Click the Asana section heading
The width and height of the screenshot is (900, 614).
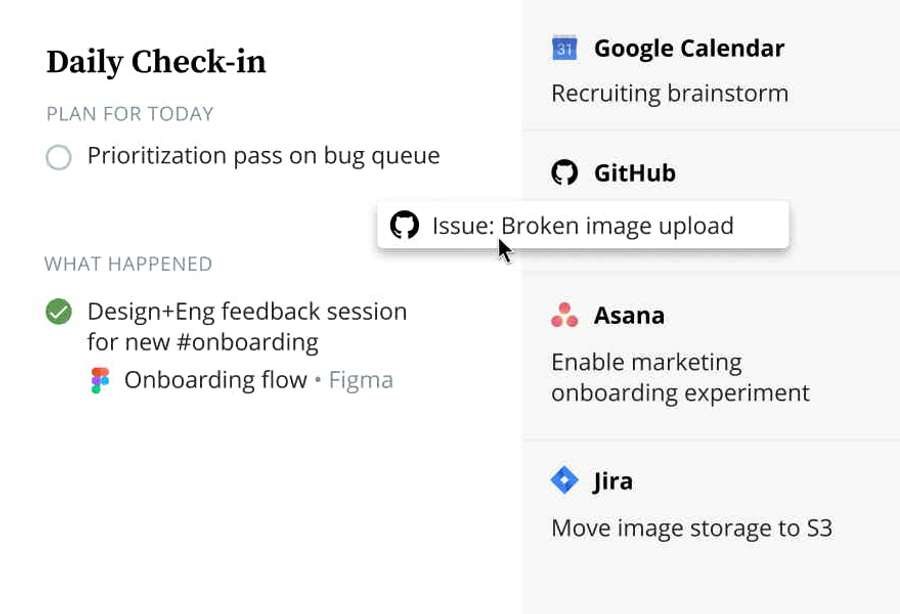629,315
